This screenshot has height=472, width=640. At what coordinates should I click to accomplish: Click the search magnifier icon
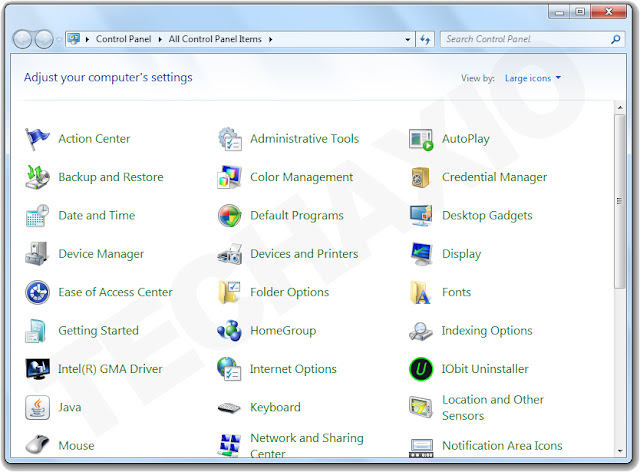coord(616,39)
